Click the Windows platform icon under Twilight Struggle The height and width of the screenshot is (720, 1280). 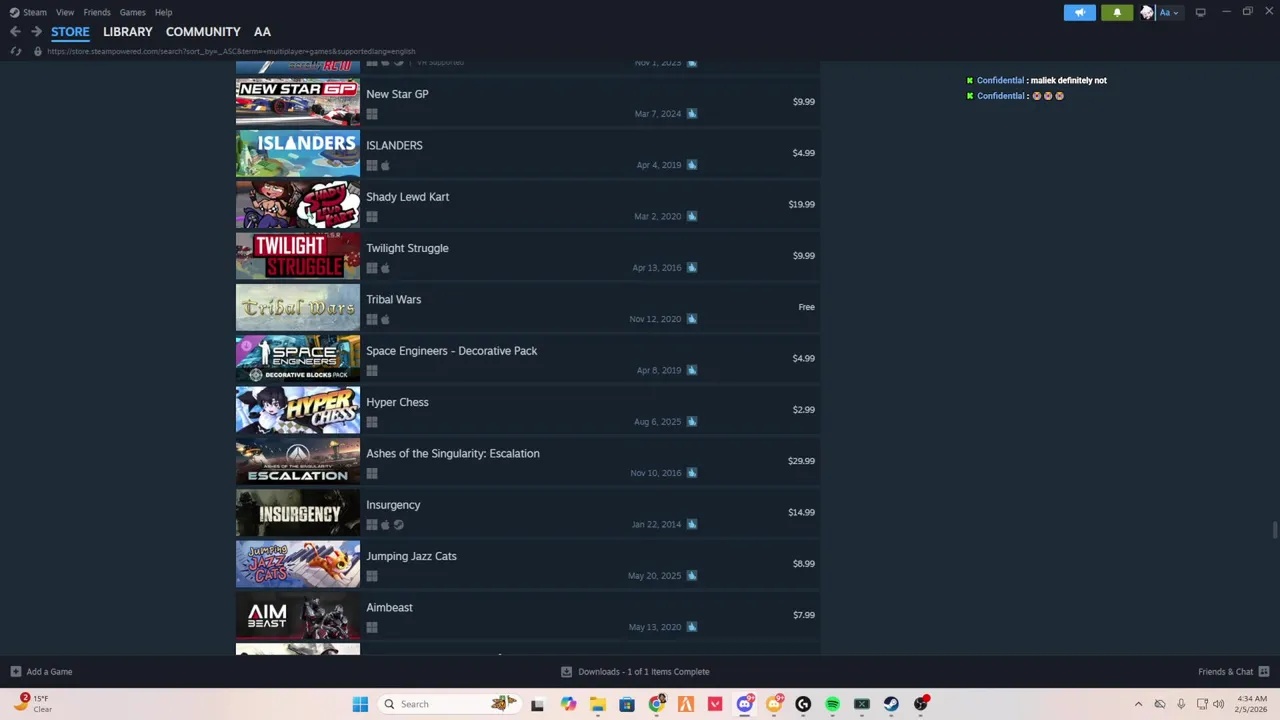pos(372,268)
